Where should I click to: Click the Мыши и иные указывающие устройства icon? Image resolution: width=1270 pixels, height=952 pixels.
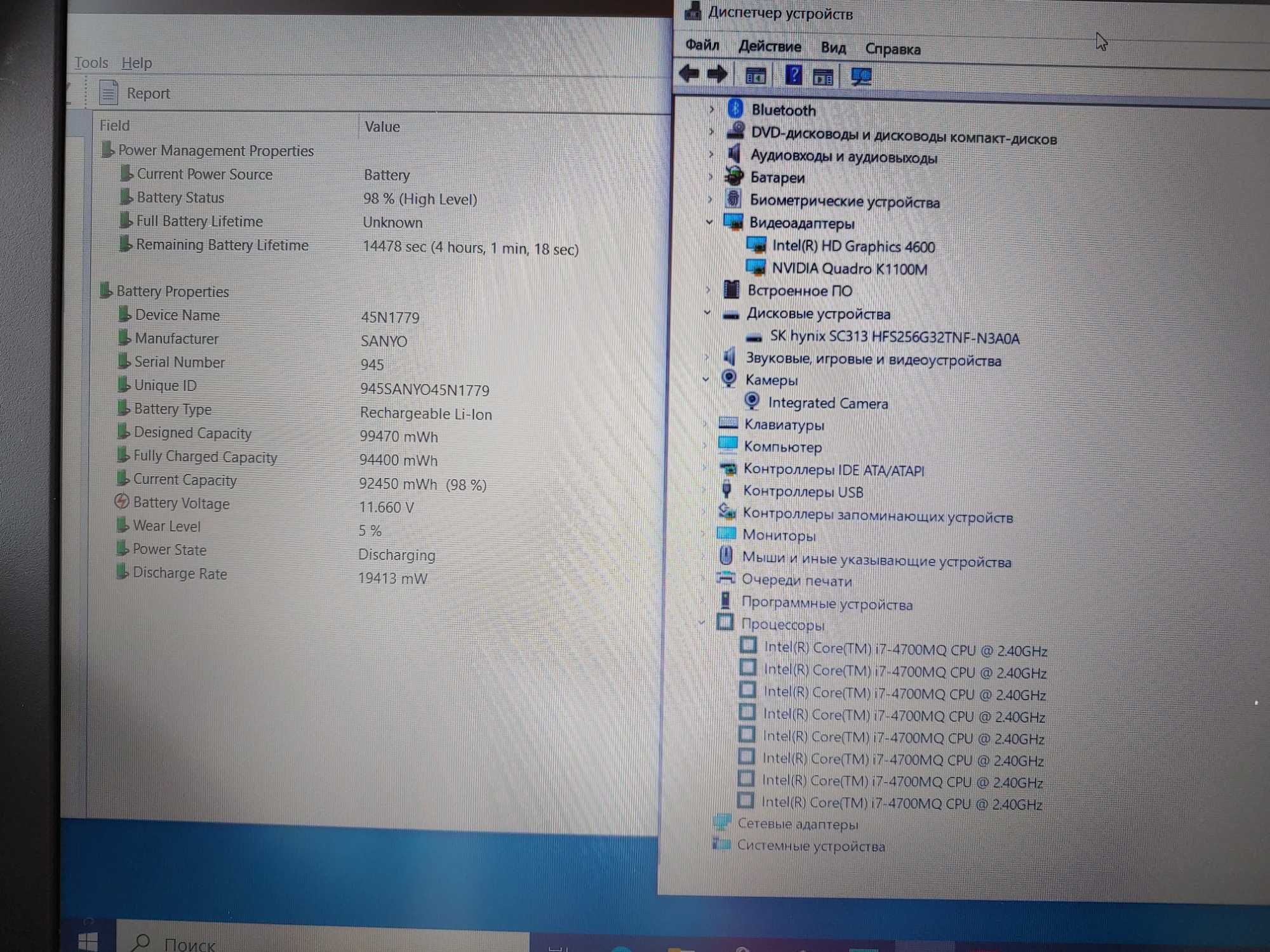click(726, 556)
